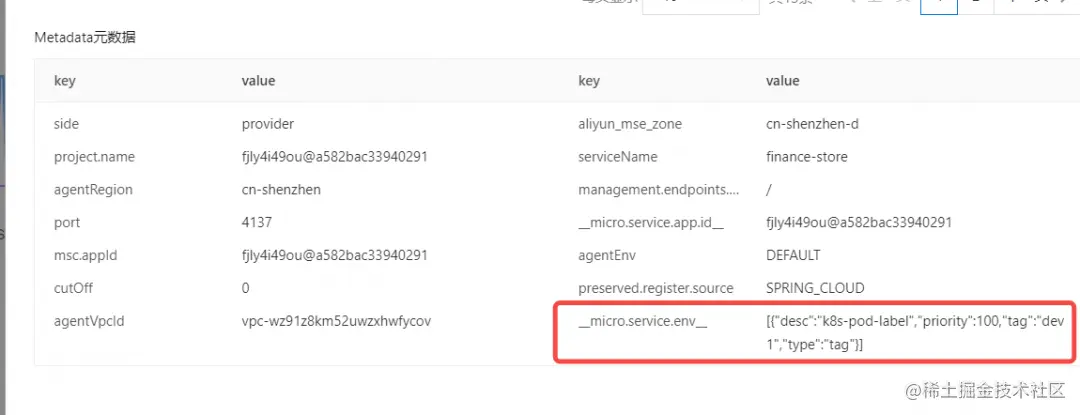
Task: Click the msc.appId key
Action: (85, 255)
